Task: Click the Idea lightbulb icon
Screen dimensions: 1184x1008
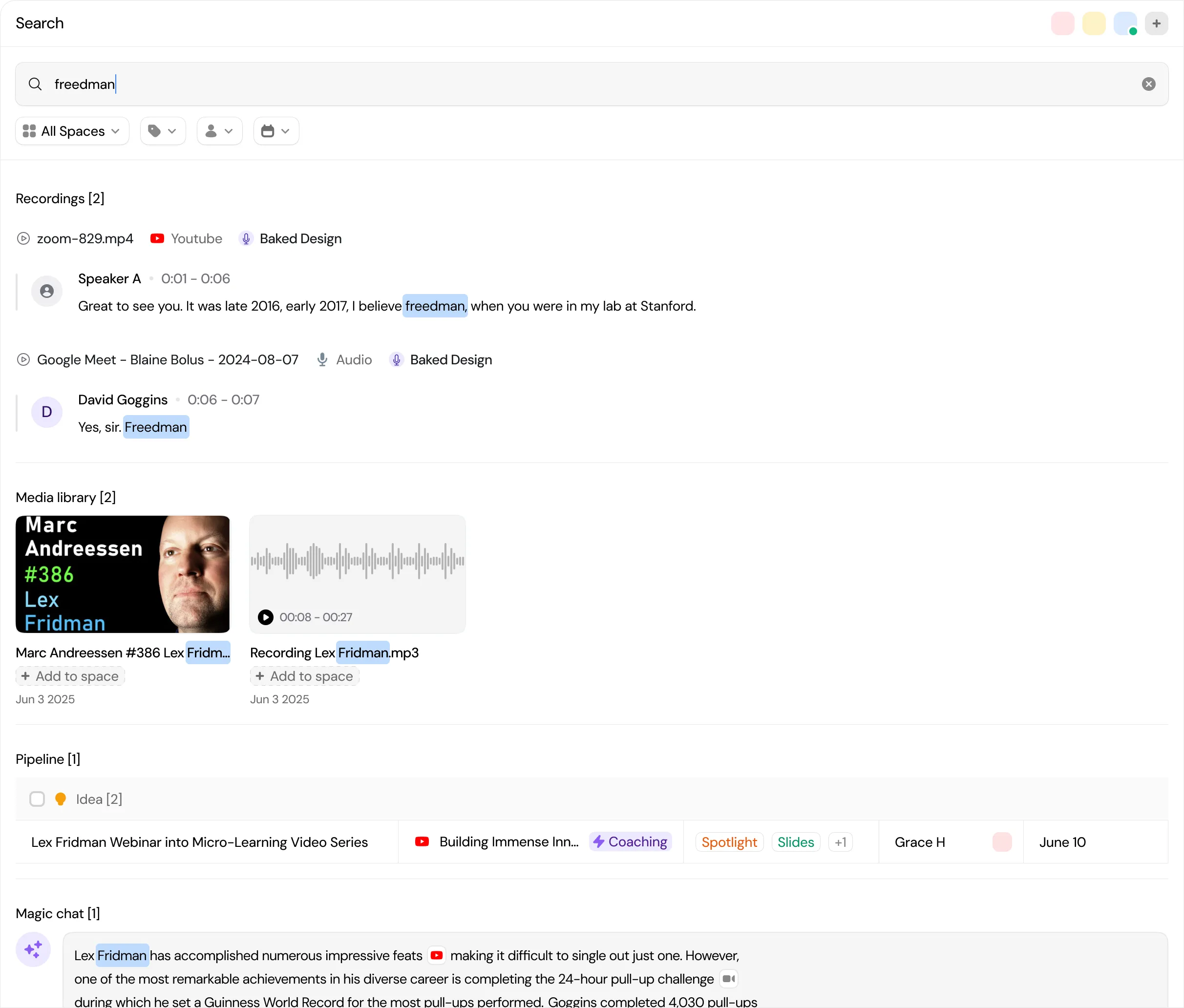Action: coord(61,799)
